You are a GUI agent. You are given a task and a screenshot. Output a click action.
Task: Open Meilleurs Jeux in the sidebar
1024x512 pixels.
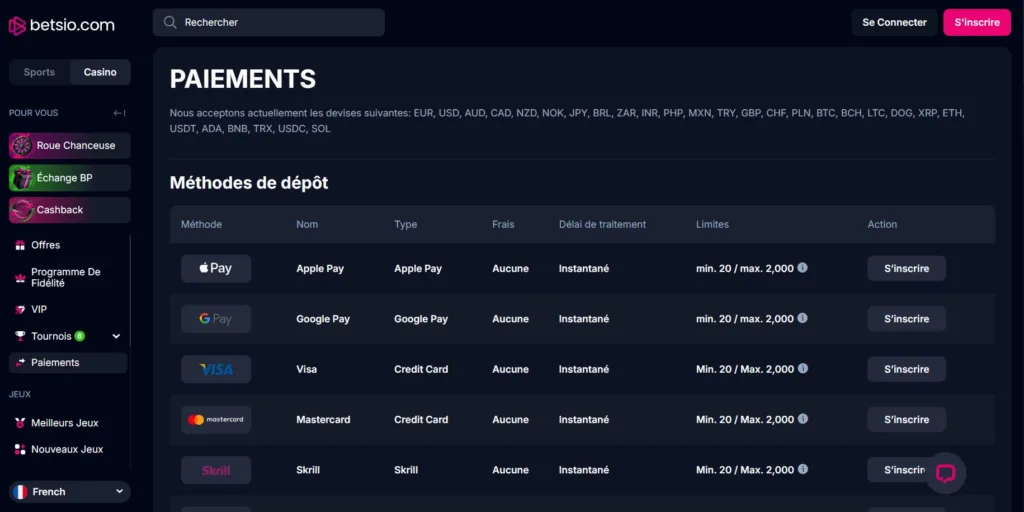(x=64, y=423)
